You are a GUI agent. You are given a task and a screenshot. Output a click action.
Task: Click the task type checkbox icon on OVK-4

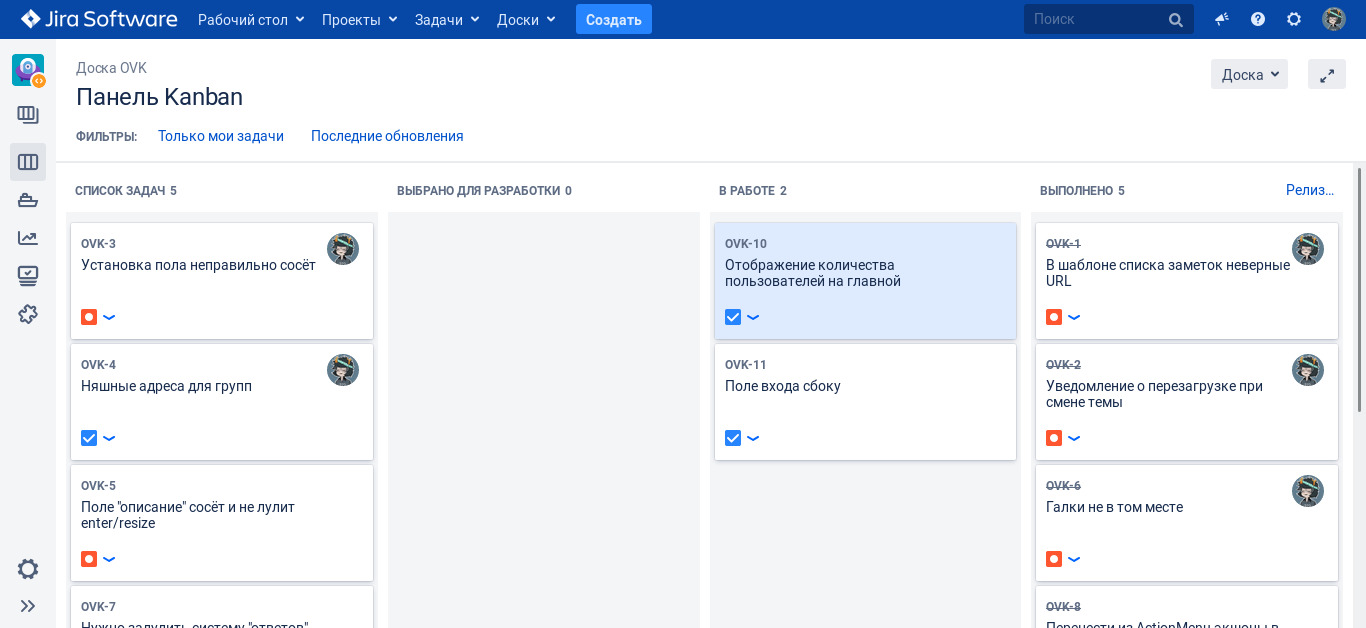[89, 438]
